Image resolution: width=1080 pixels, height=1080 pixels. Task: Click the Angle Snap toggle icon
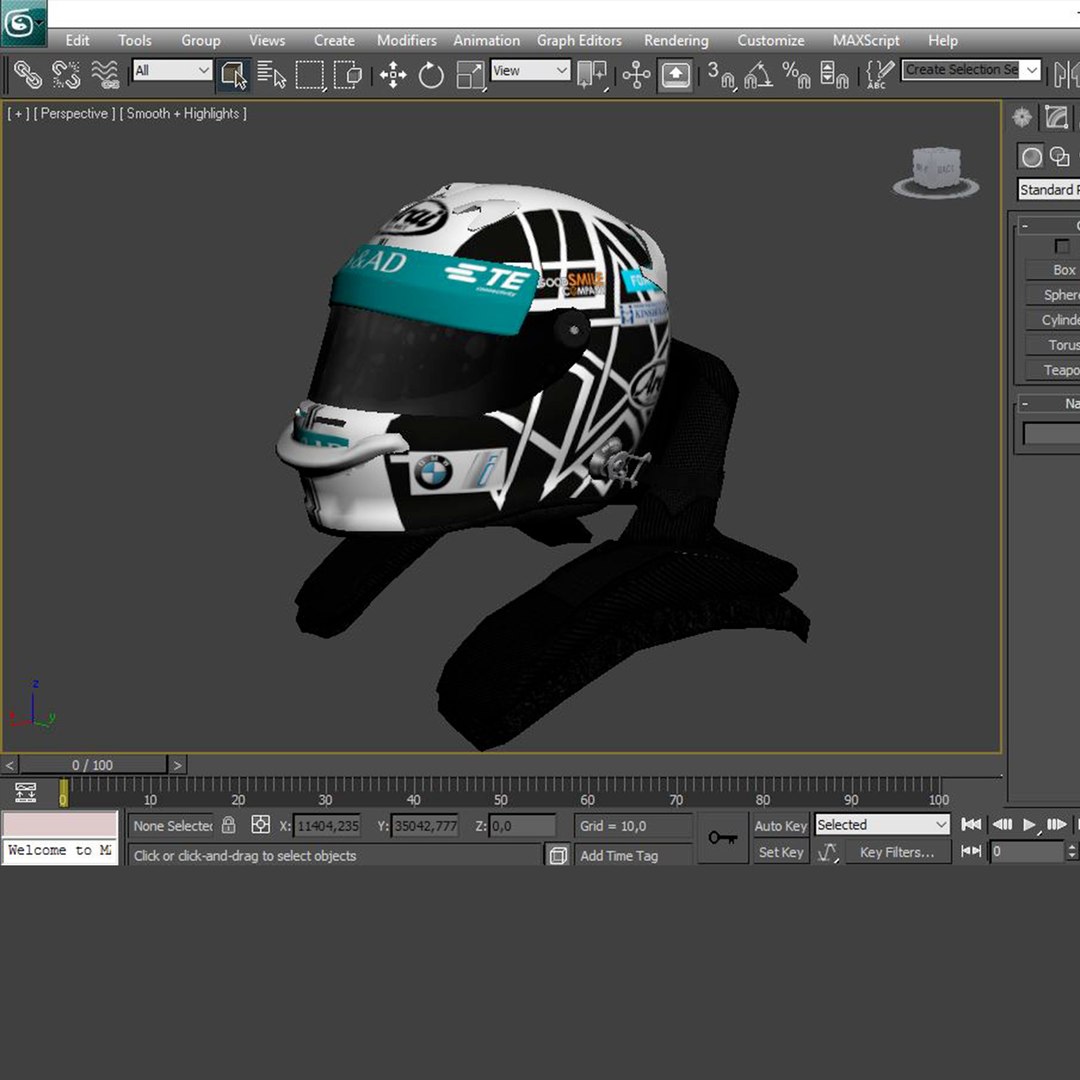click(x=758, y=75)
